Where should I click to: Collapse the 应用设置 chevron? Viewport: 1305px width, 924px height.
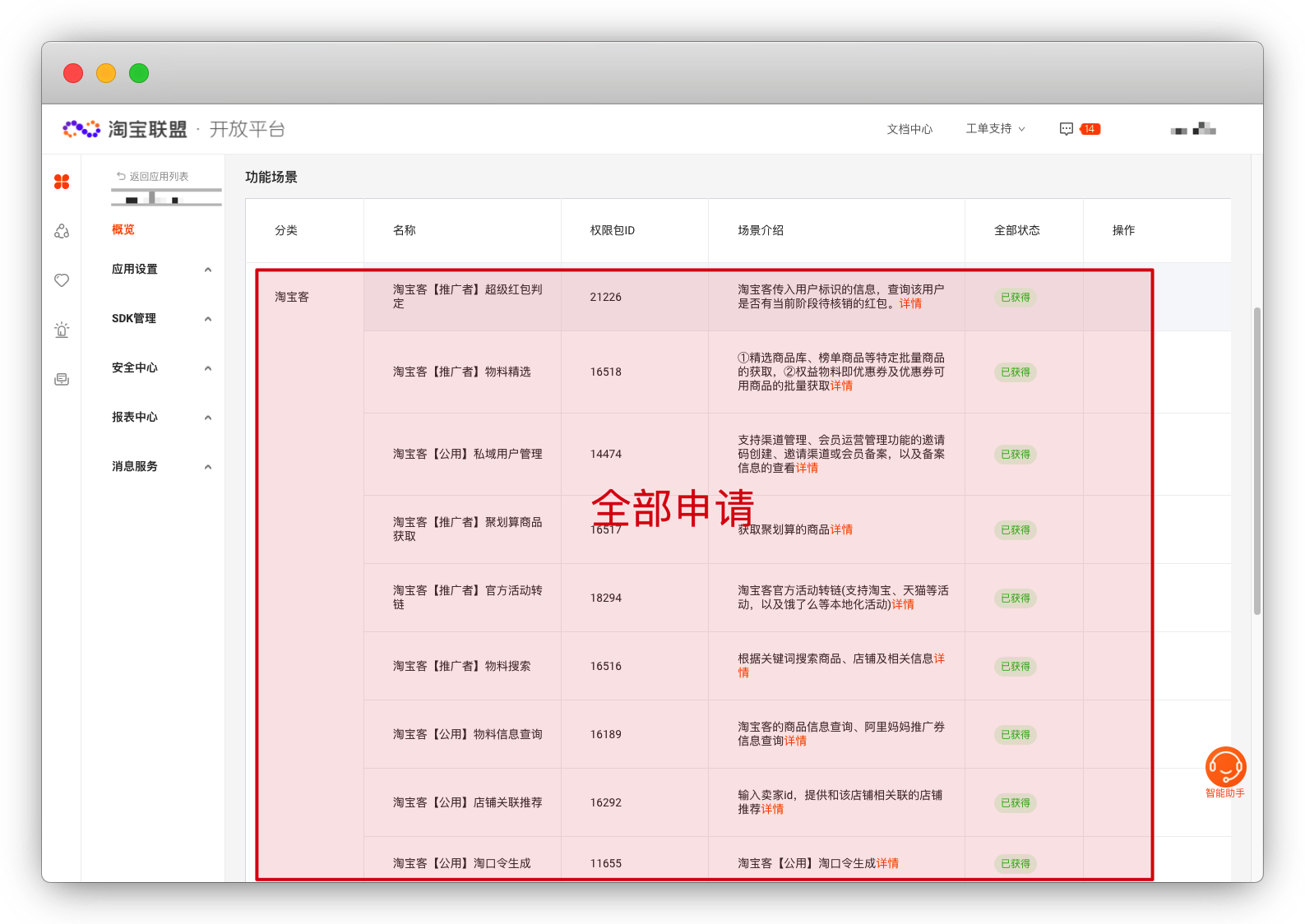[208, 270]
